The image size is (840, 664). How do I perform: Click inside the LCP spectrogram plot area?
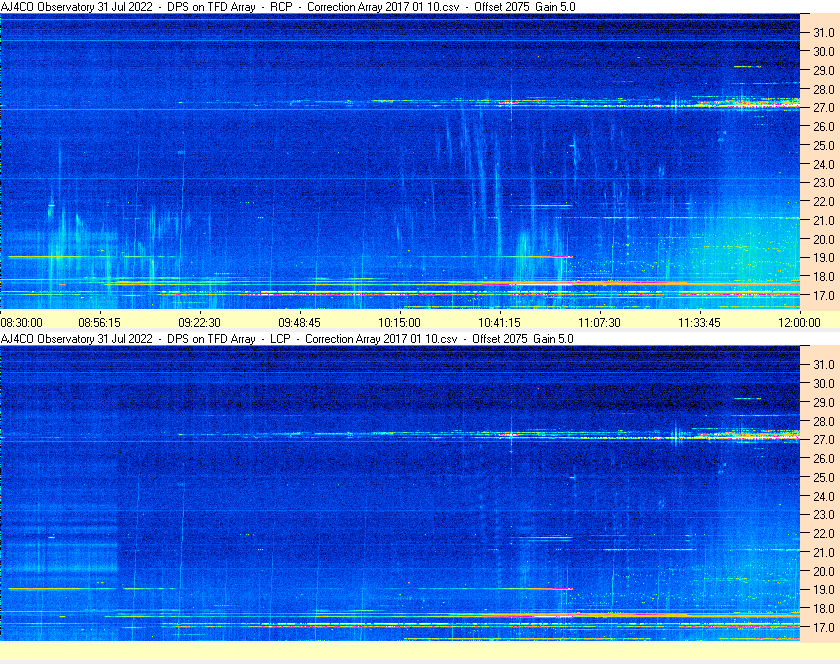tap(400, 493)
